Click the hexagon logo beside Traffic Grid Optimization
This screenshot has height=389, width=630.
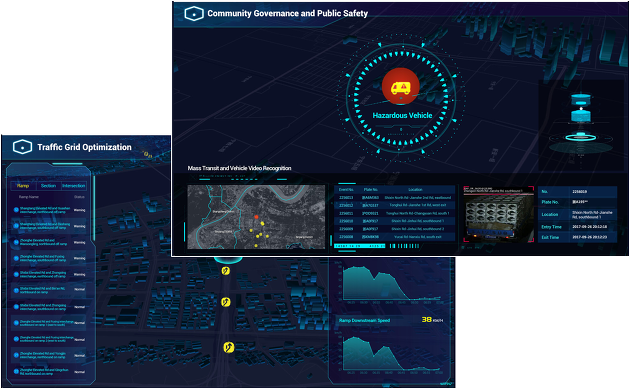point(22,147)
